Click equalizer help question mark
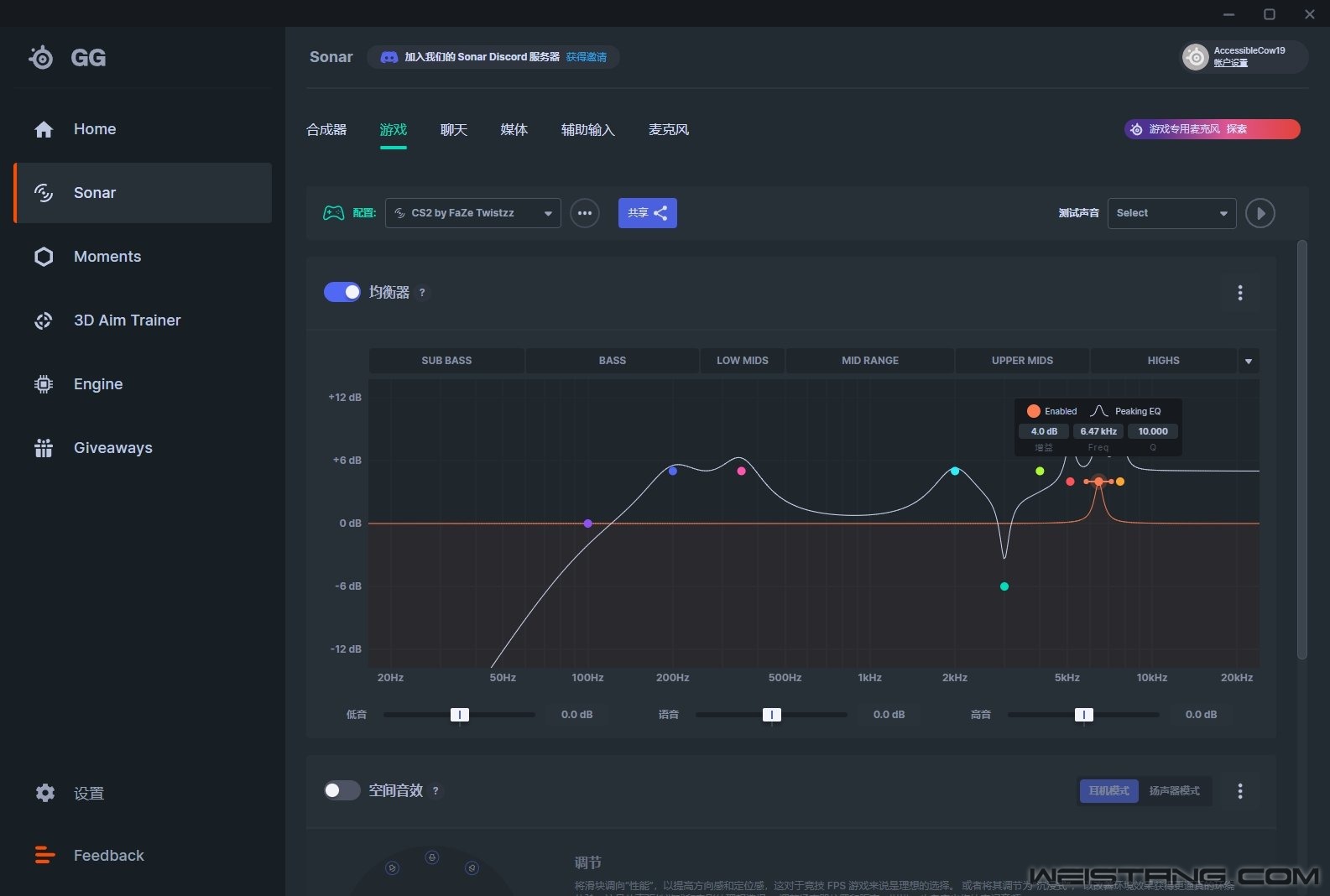This screenshot has width=1330, height=896. coord(422,293)
